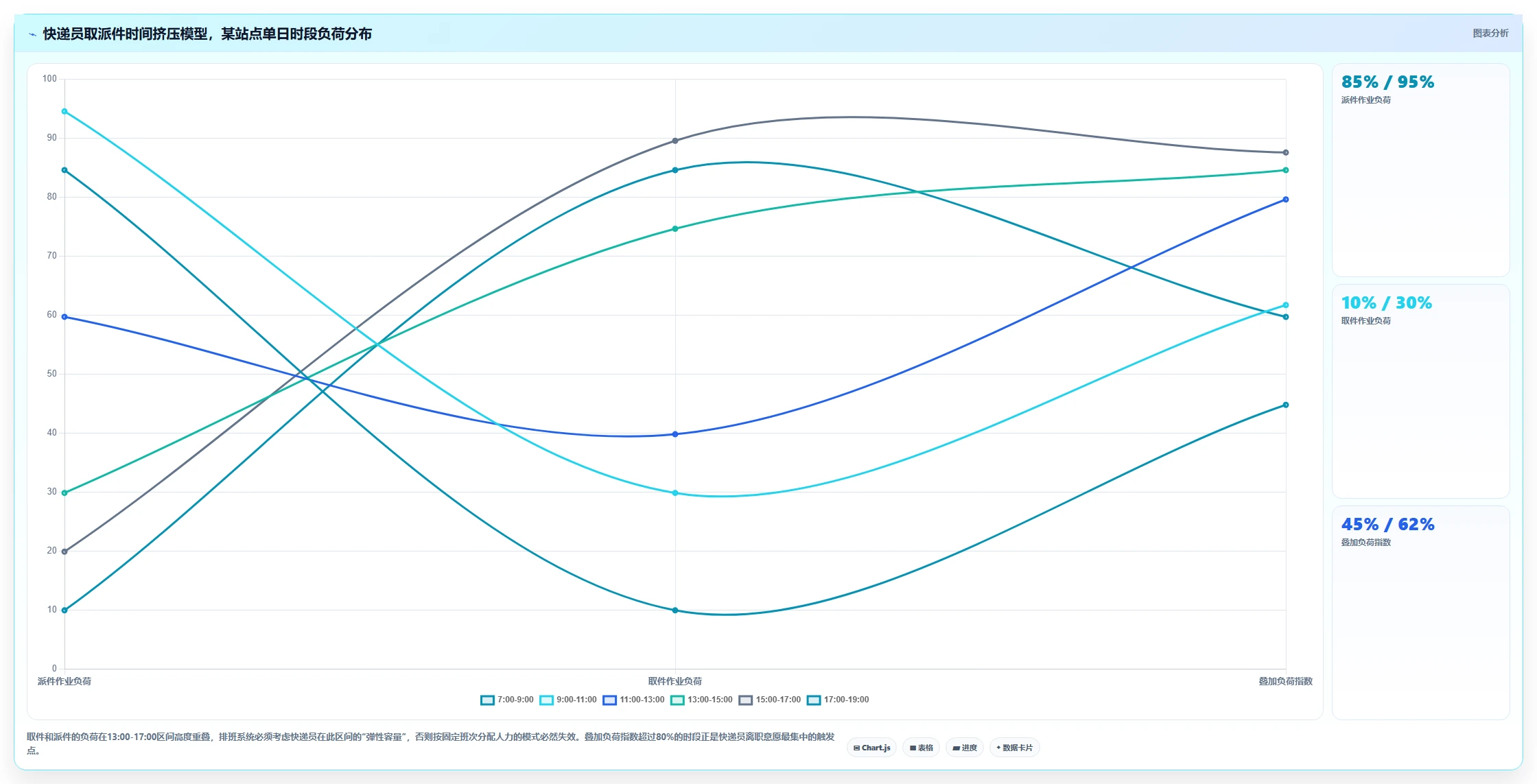Click the point at 10 on 取件作业负荷
Image resolution: width=1537 pixels, height=784 pixels.
tap(675, 610)
